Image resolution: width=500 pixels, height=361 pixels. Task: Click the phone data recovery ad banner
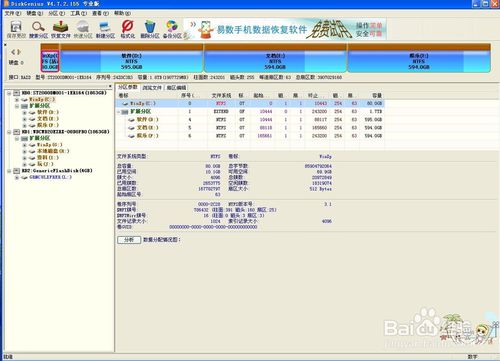(x=286, y=29)
